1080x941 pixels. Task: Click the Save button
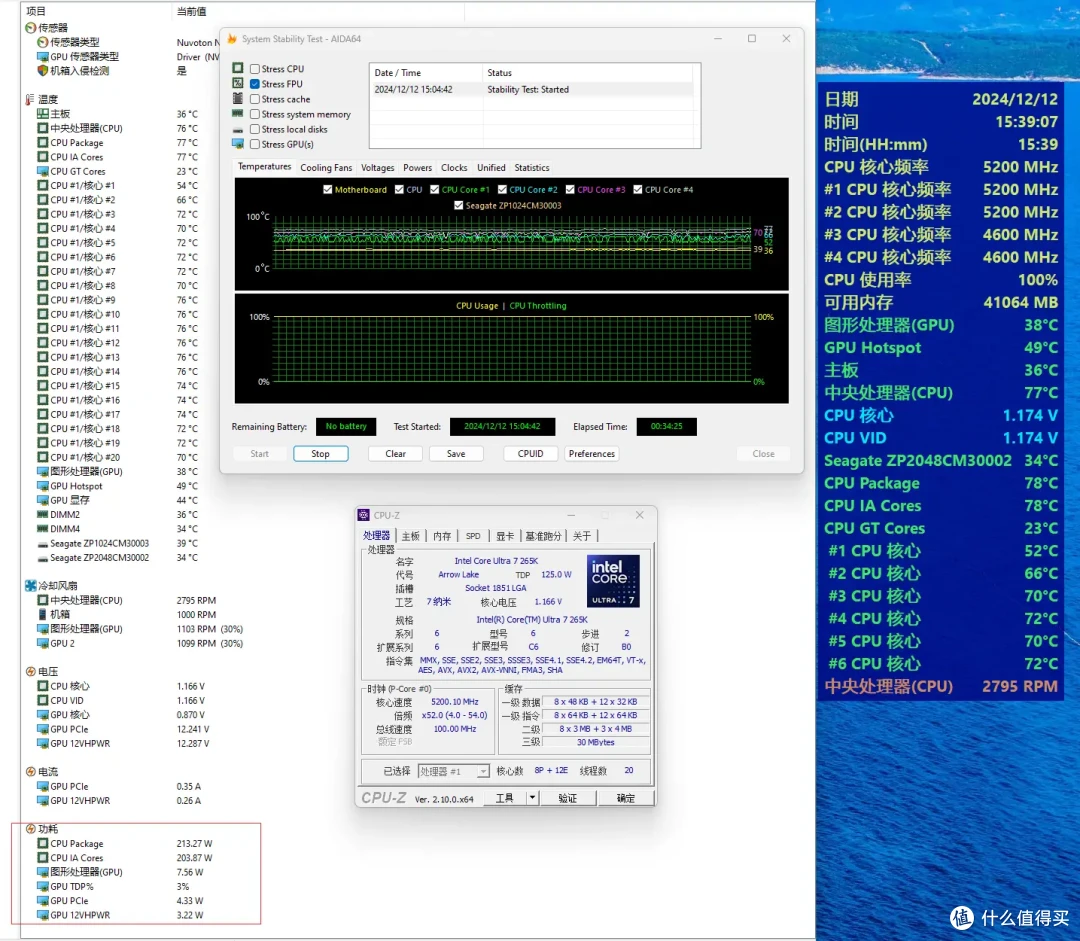pos(456,454)
